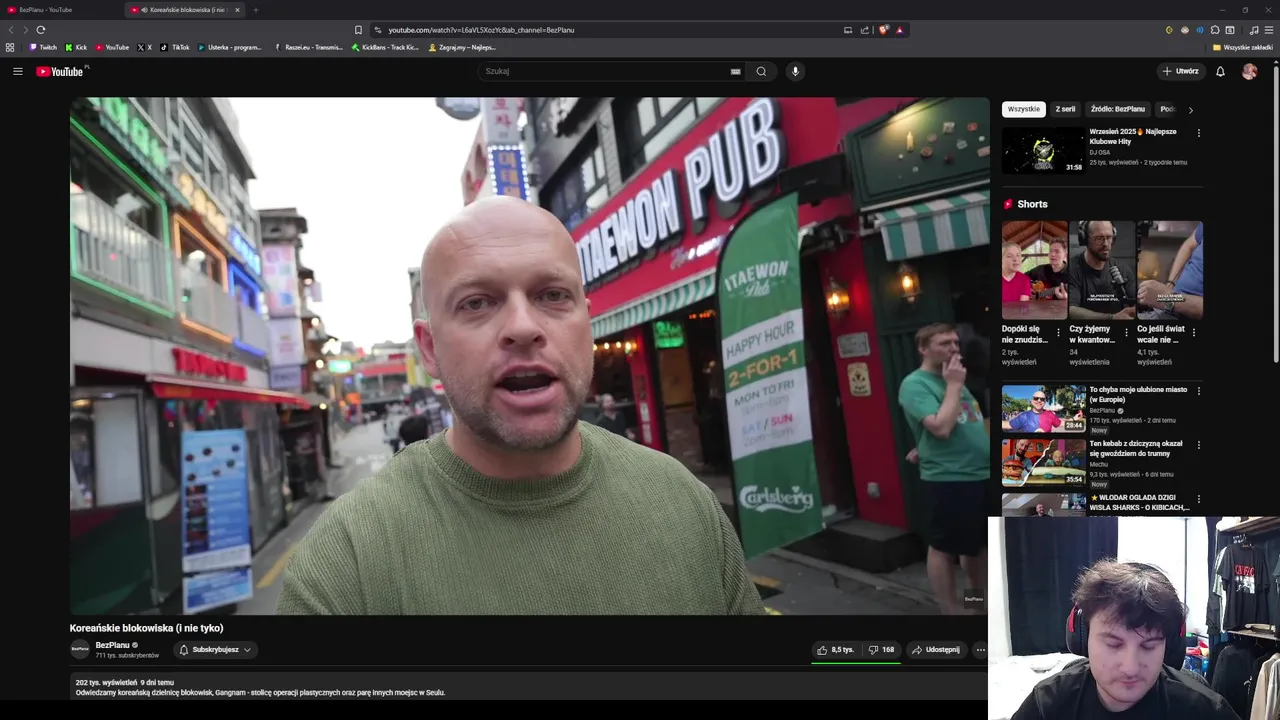Open options menu for the Wrzesień 2025 video

point(1199,133)
